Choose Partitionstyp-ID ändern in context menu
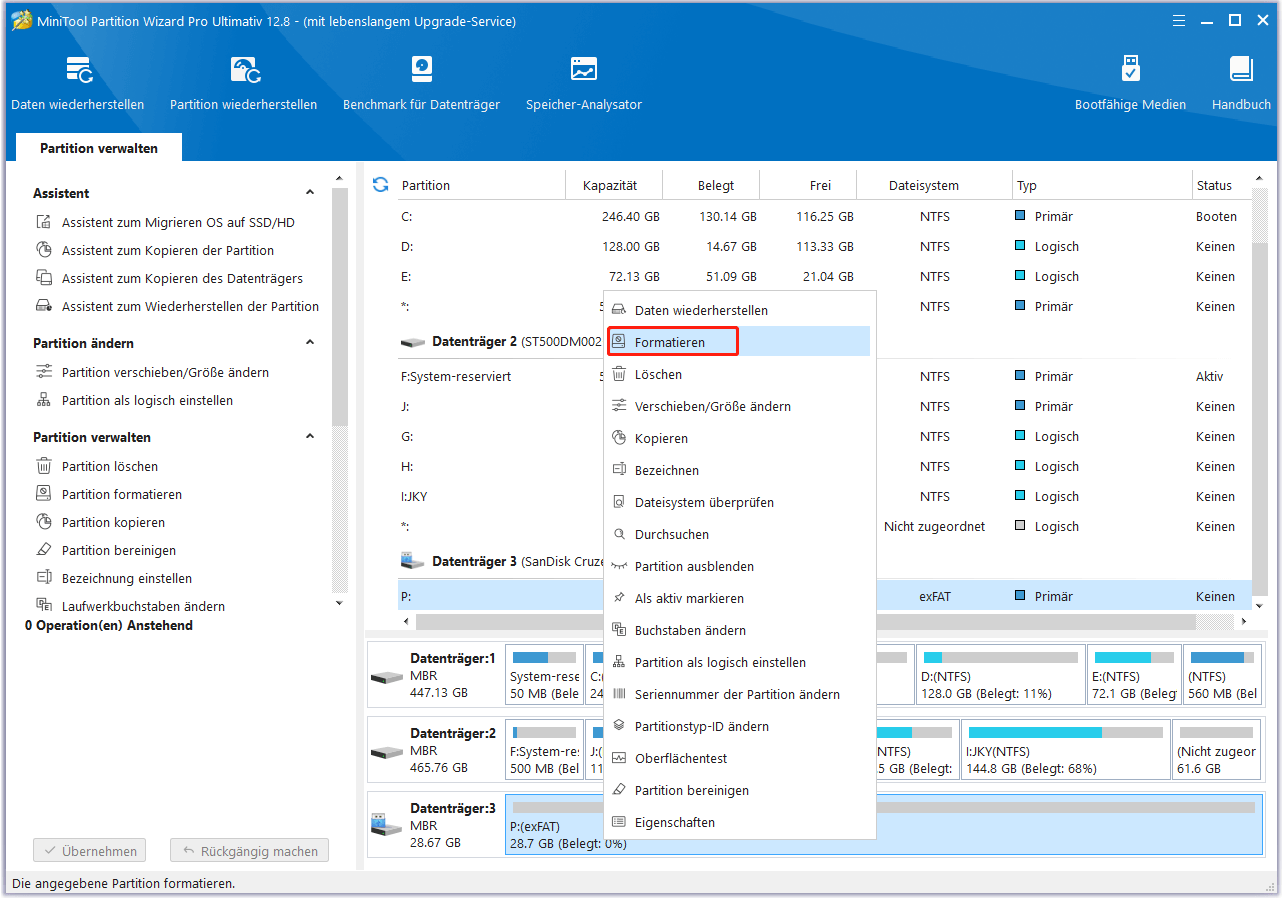 740,726
